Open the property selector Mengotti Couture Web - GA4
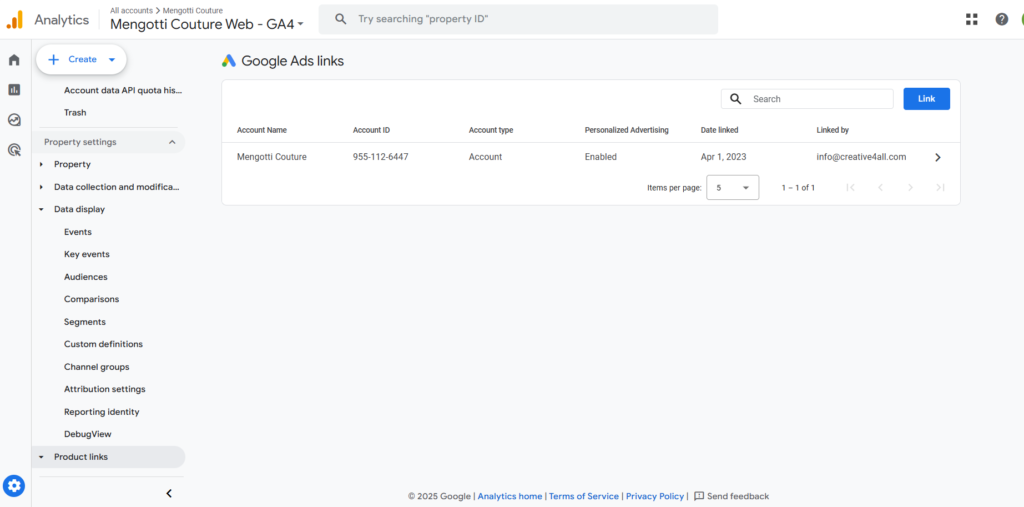This screenshot has width=1024, height=507. click(207, 24)
